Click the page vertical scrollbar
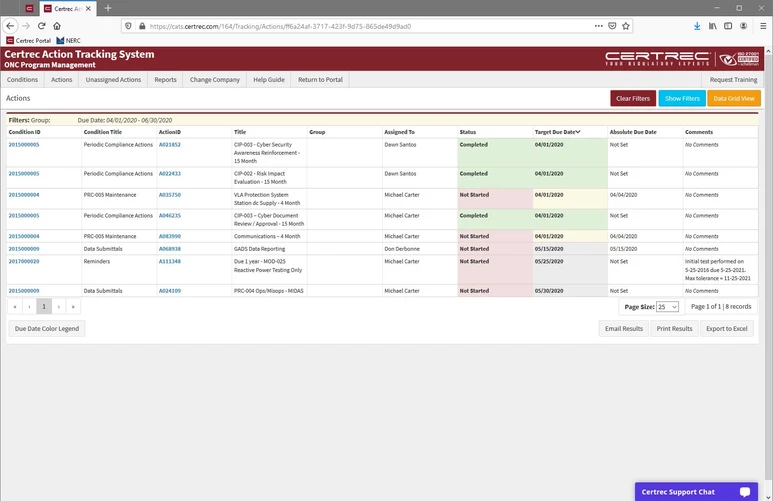 tap(768, 266)
